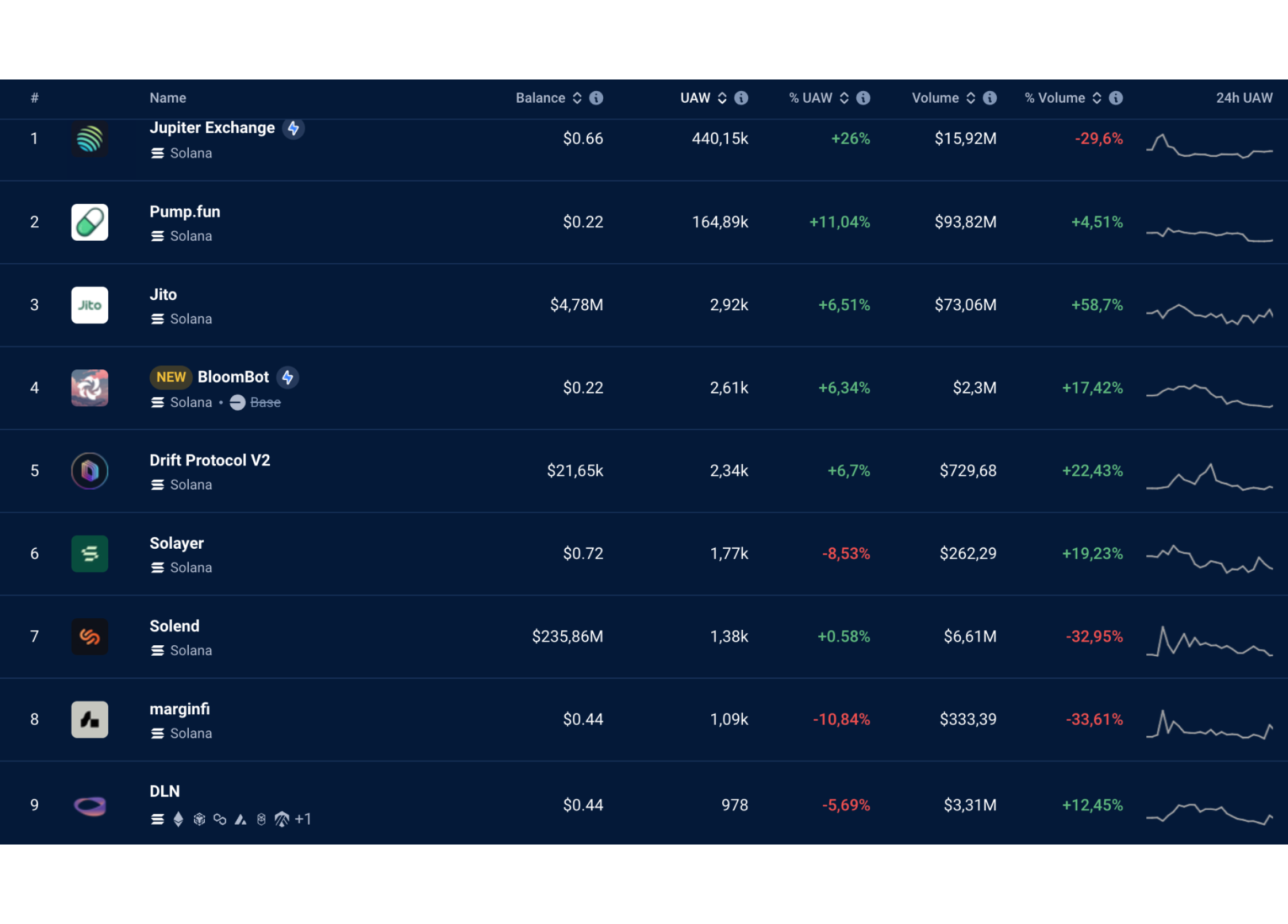Click the Solana chain icon under marginfi
The width and height of the screenshot is (1288, 924).
(x=157, y=734)
